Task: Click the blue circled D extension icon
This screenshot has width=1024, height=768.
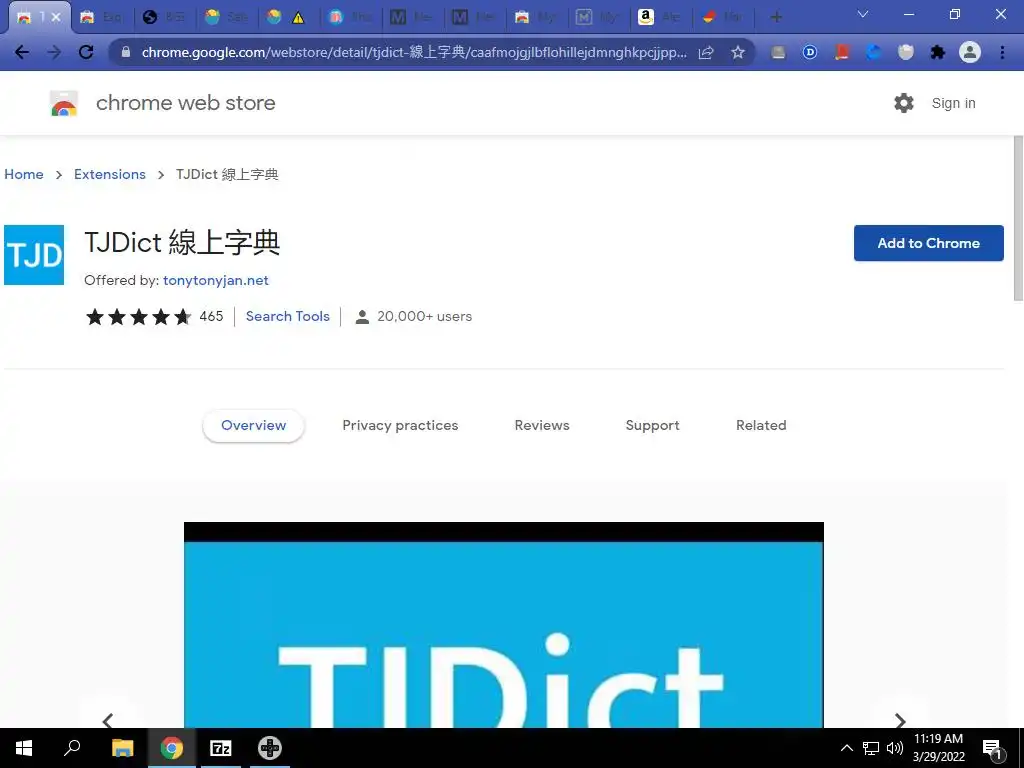Action: [x=810, y=52]
